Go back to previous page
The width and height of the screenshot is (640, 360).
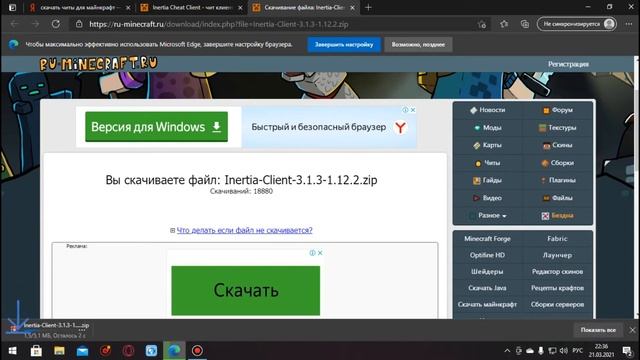pyautogui.click(x=15, y=24)
